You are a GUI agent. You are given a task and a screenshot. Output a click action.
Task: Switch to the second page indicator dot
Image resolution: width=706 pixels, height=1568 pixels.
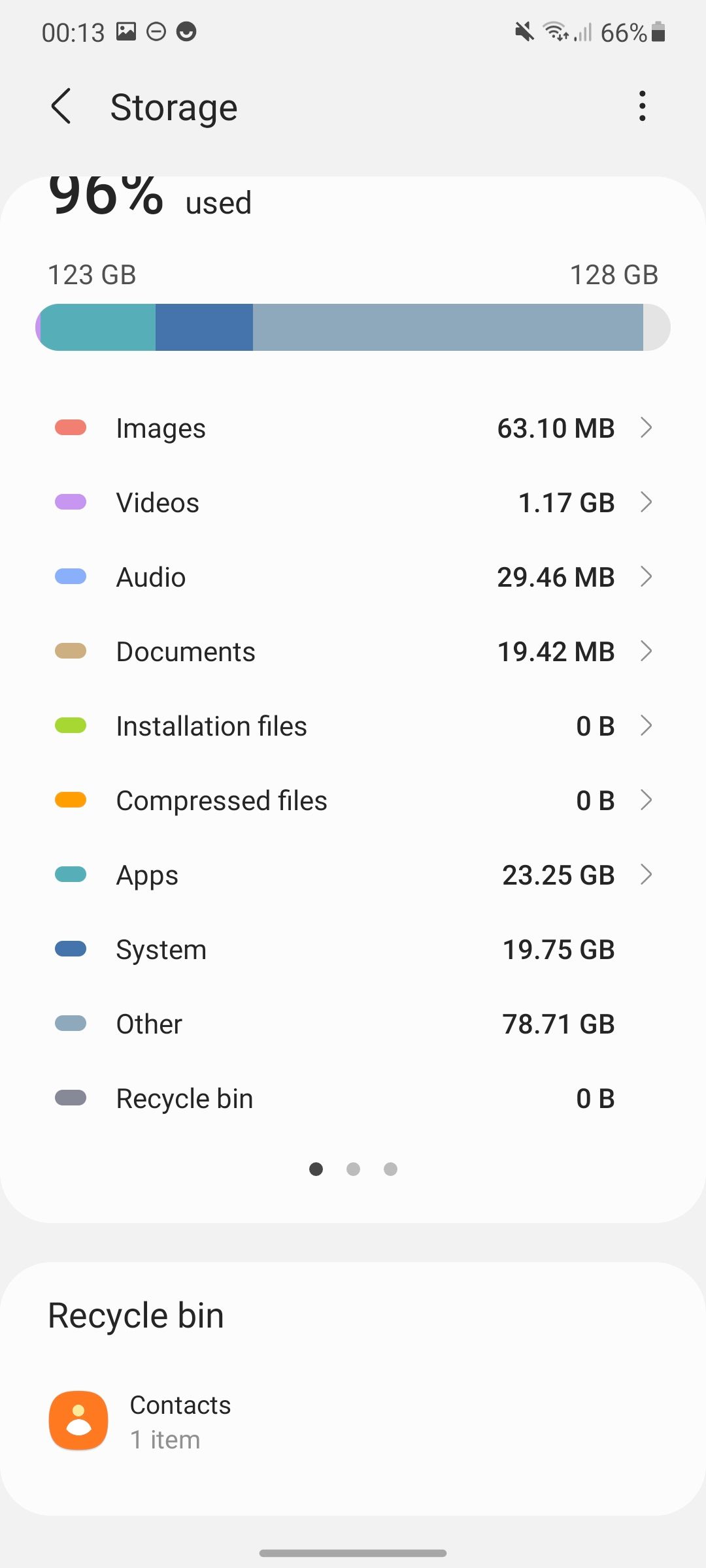[353, 1169]
